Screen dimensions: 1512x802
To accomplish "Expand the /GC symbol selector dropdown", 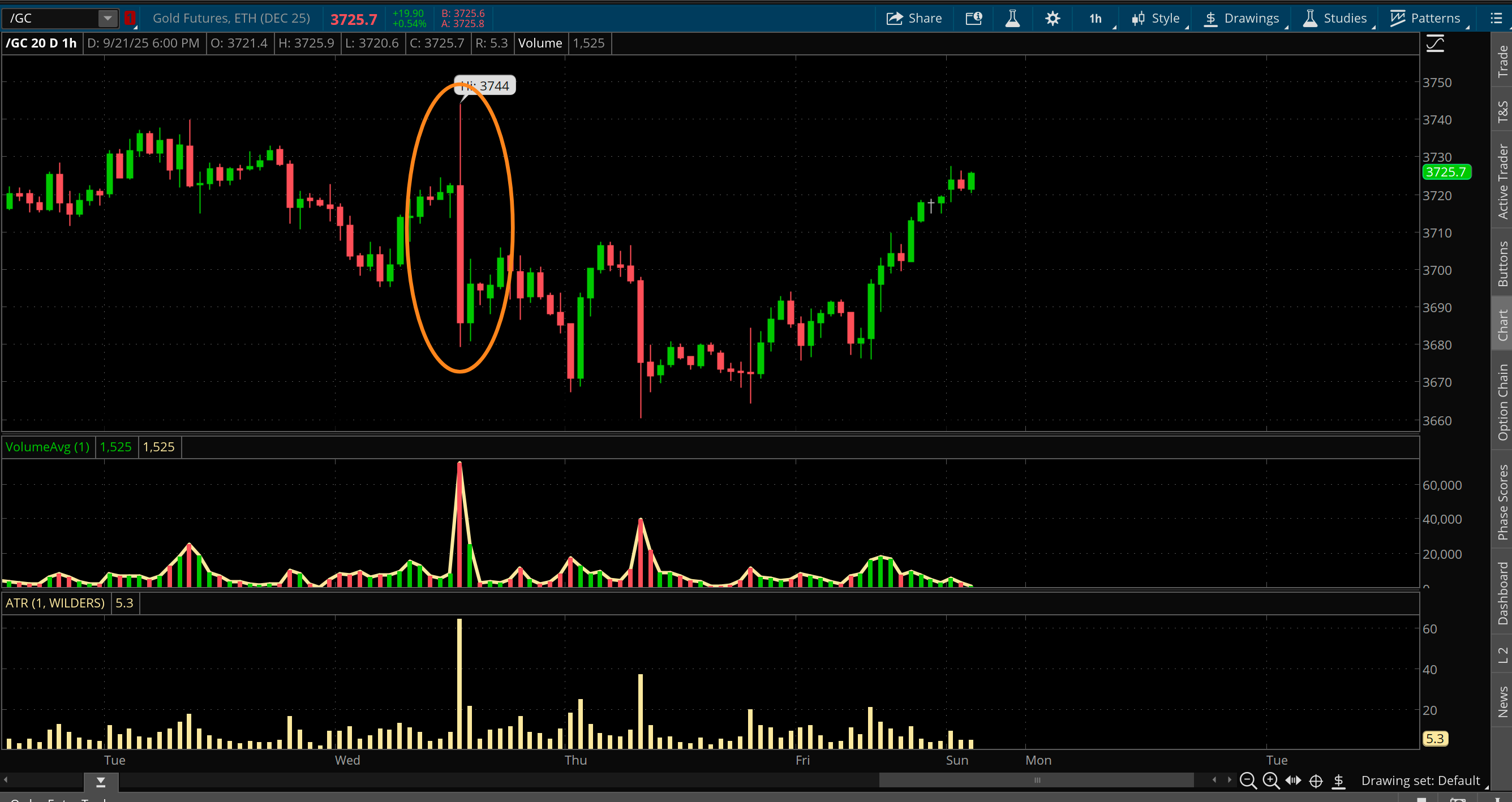I will click(108, 18).
